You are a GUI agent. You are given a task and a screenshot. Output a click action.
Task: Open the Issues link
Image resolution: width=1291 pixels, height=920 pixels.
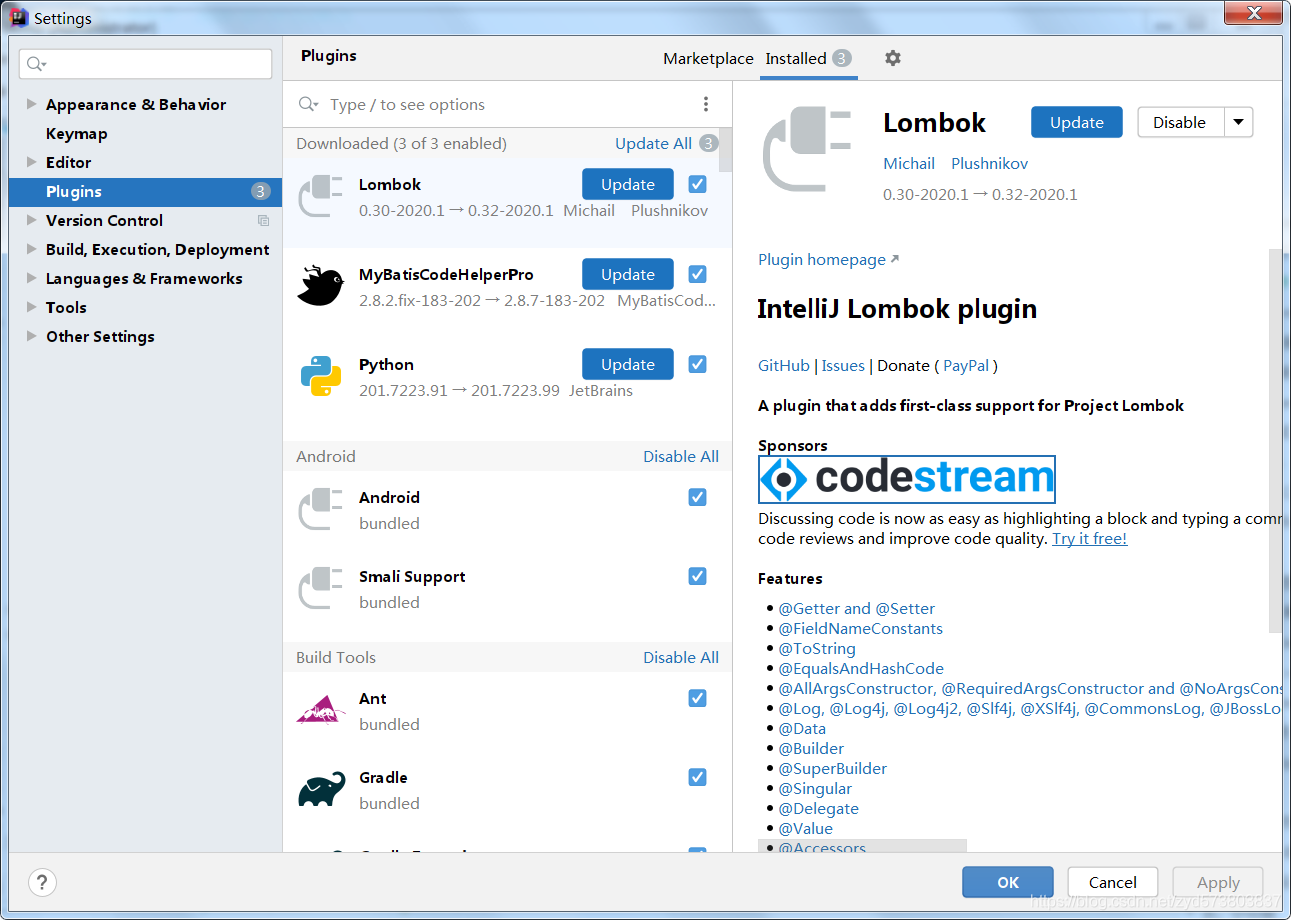(x=843, y=365)
